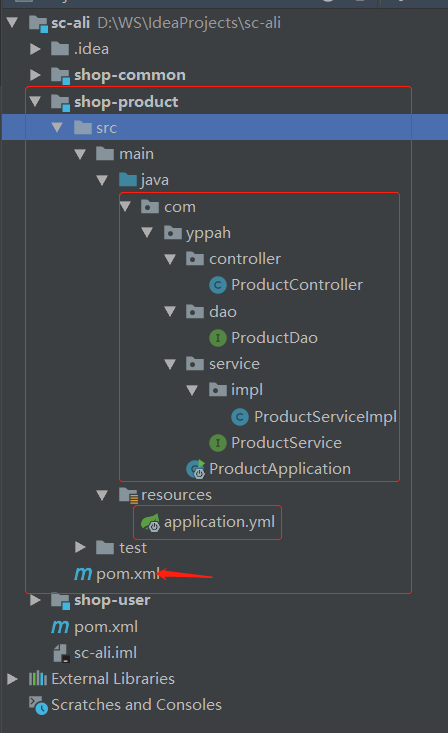Open application.yml config file
Image resolution: width=448 pixels, height=733 pixels.
(x=219, y=522)
